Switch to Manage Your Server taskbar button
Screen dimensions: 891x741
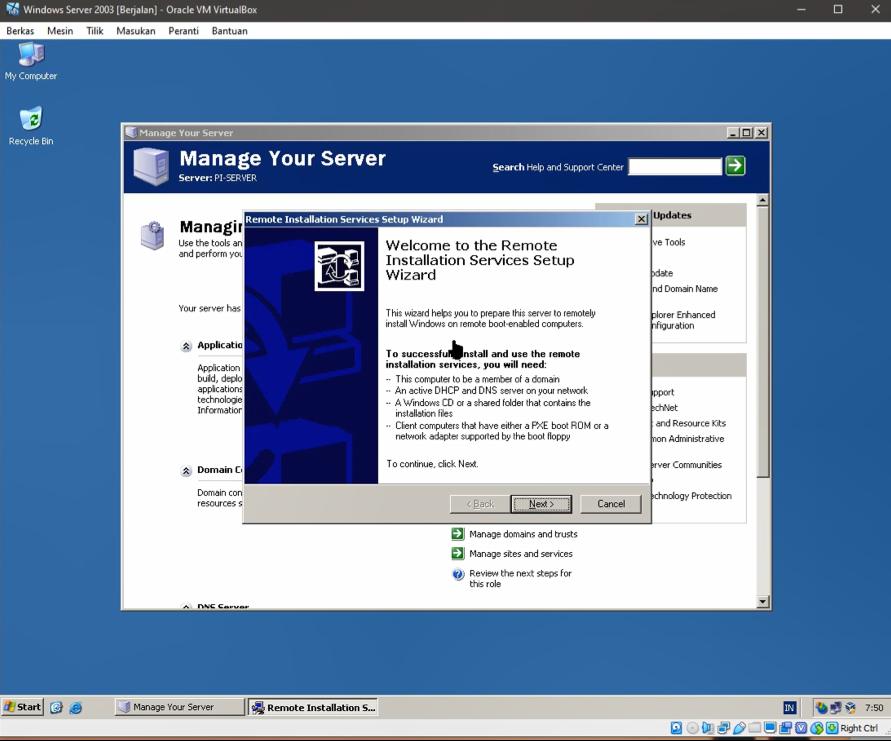[180, 707]
